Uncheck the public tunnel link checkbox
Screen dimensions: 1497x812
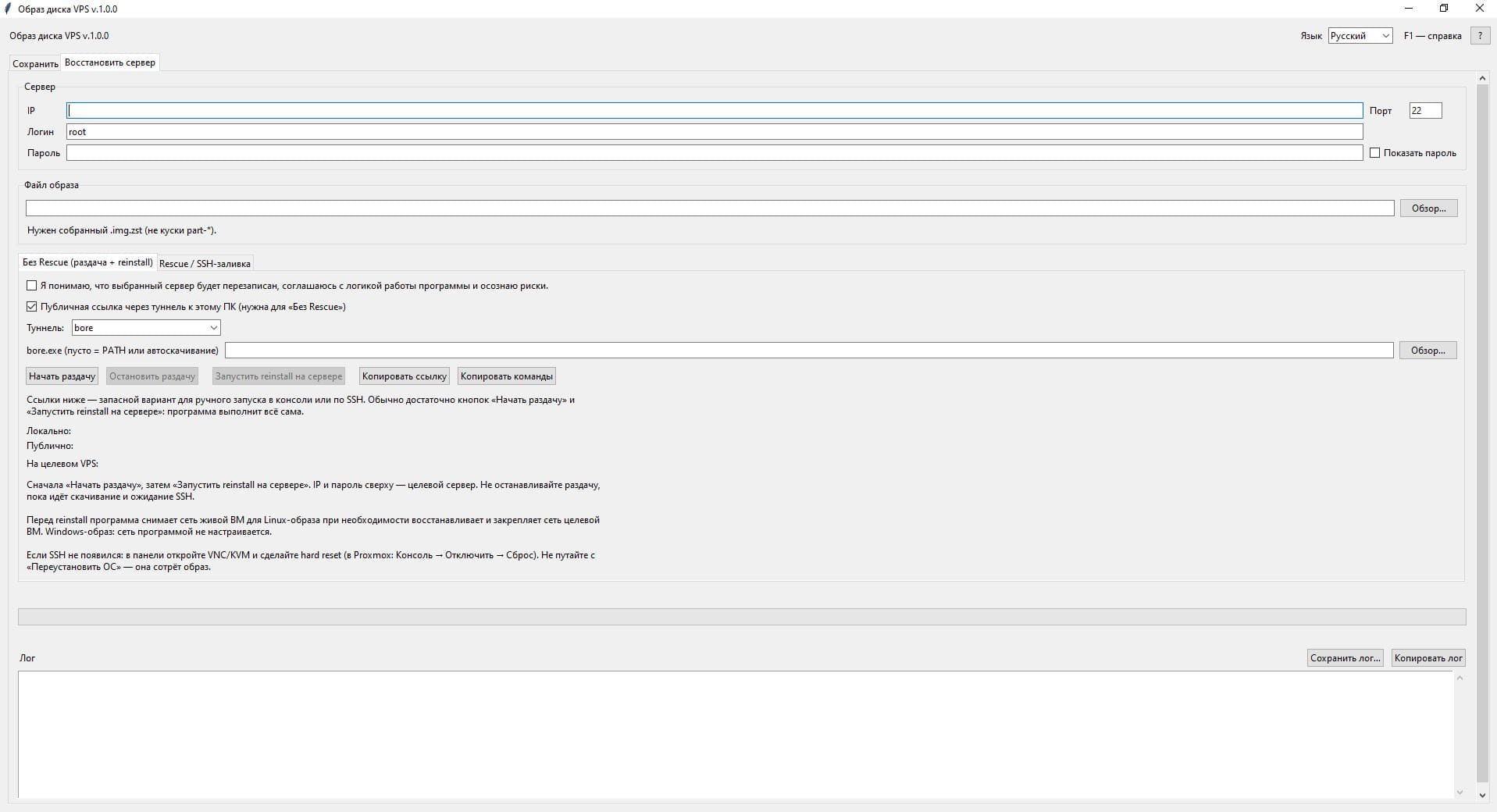32,307
